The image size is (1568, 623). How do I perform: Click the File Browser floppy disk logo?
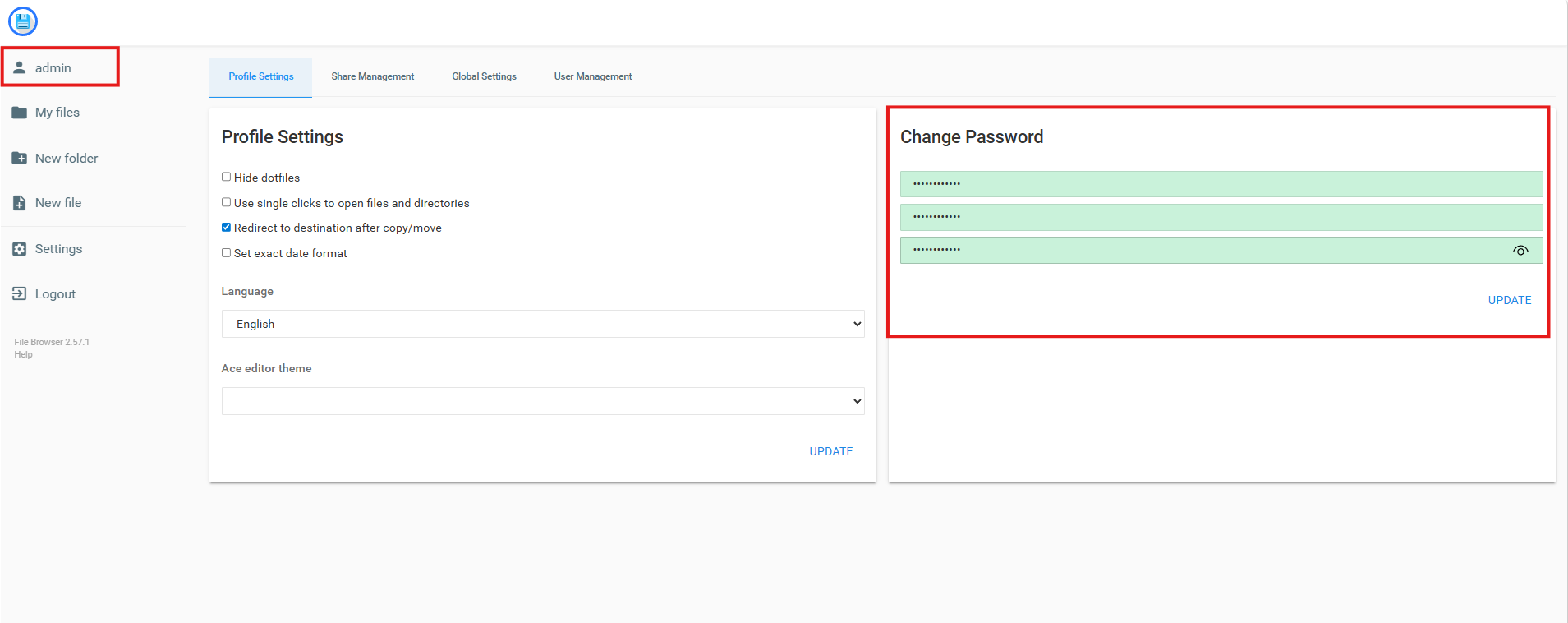23,21
